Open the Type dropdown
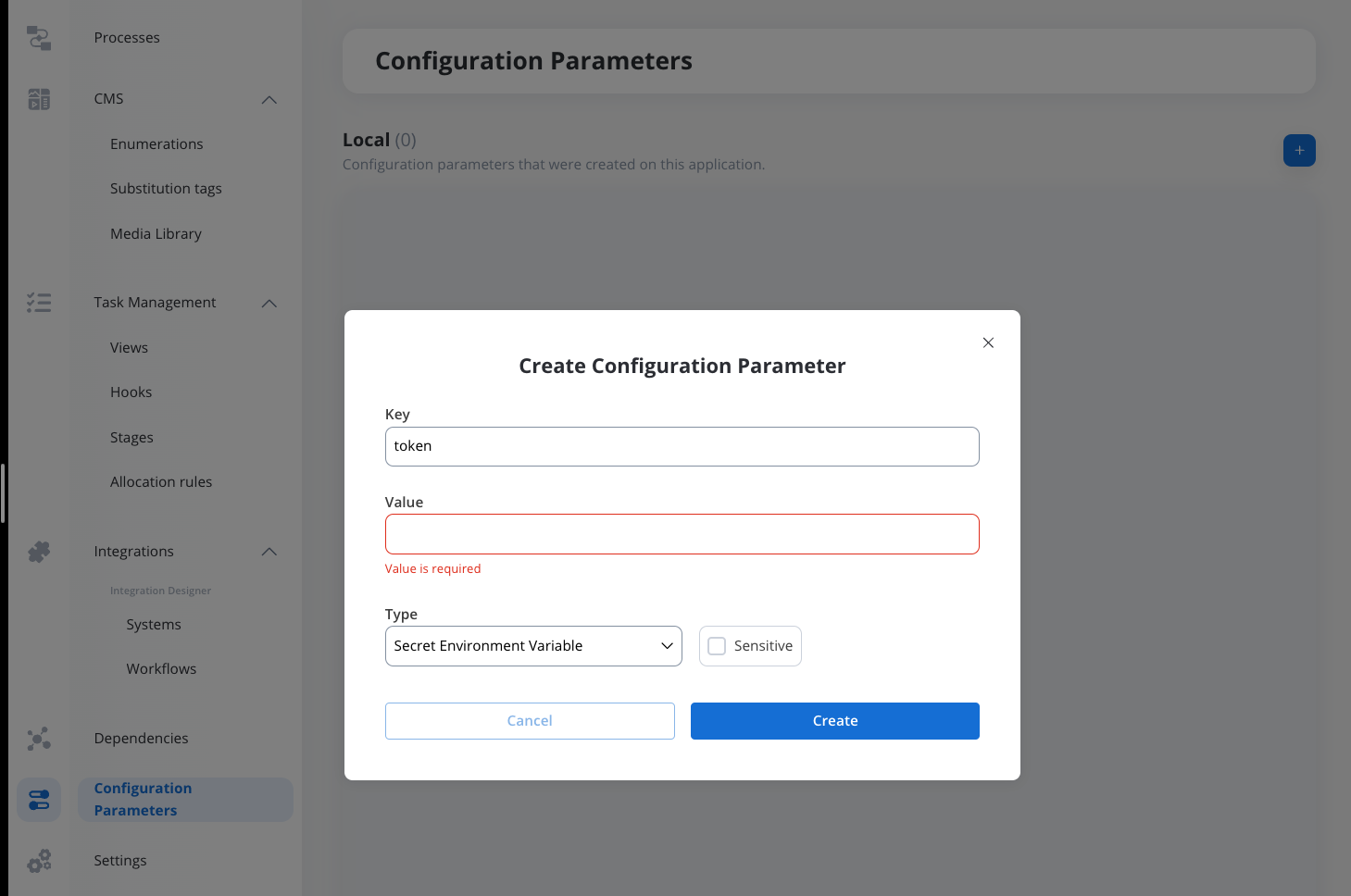Viewport: 1351px width, 896px height. tap(533, 646)
